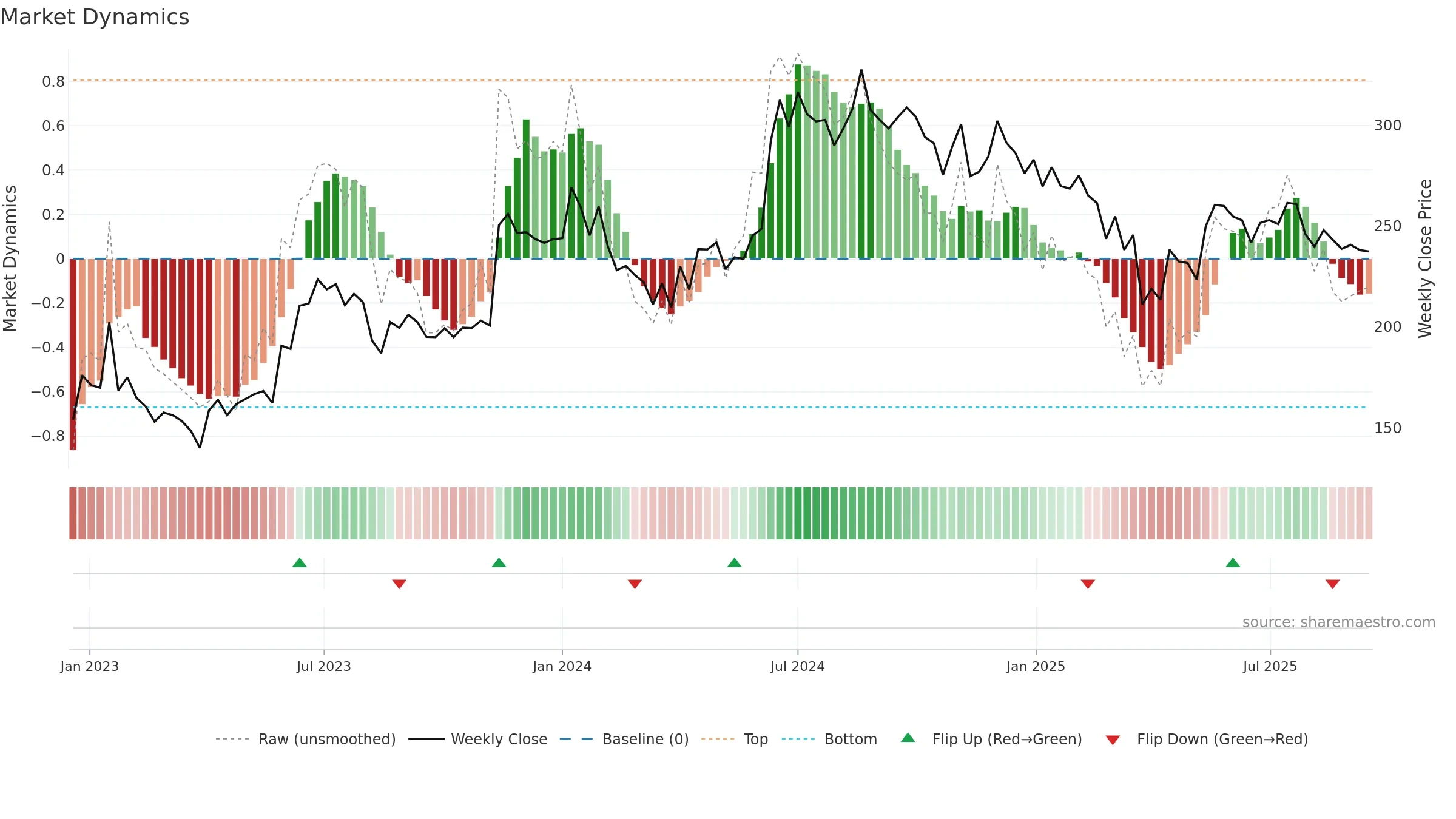Image resolution: width=1456 pixels, height=819 pixels.
Task: Toggle the Baseline (0) legend entry
Action: [624, 739]
